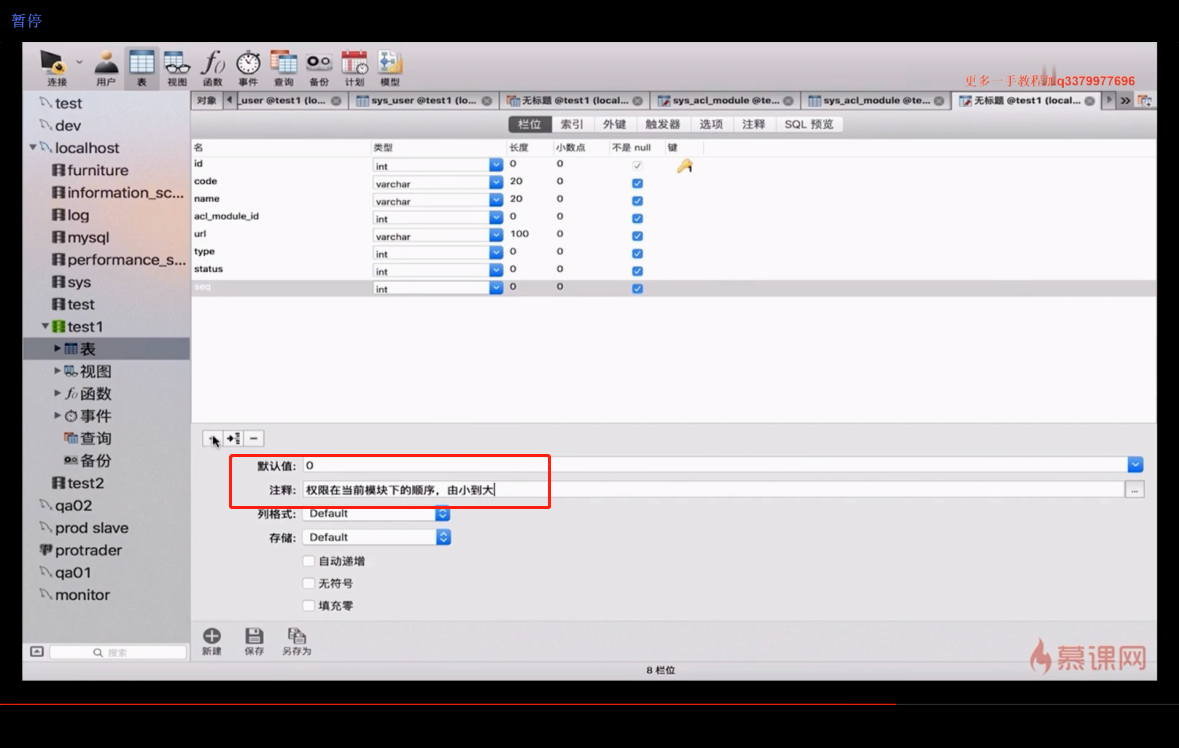The width and height of the screenshot is (1179, 748).
Task: Expand the 视图 views node
Action: (57, 371)
